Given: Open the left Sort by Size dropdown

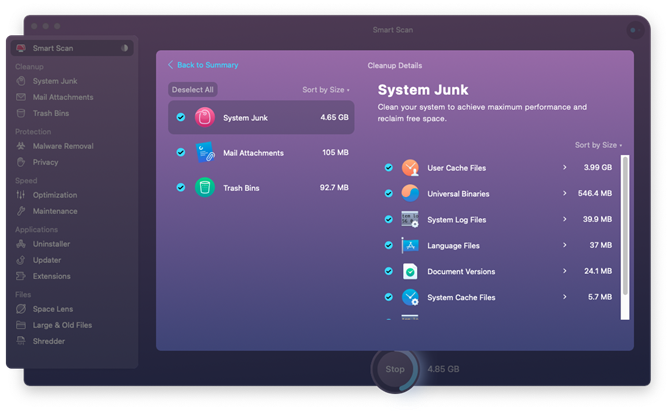Looking at the screenshot, I should [326, 90].
